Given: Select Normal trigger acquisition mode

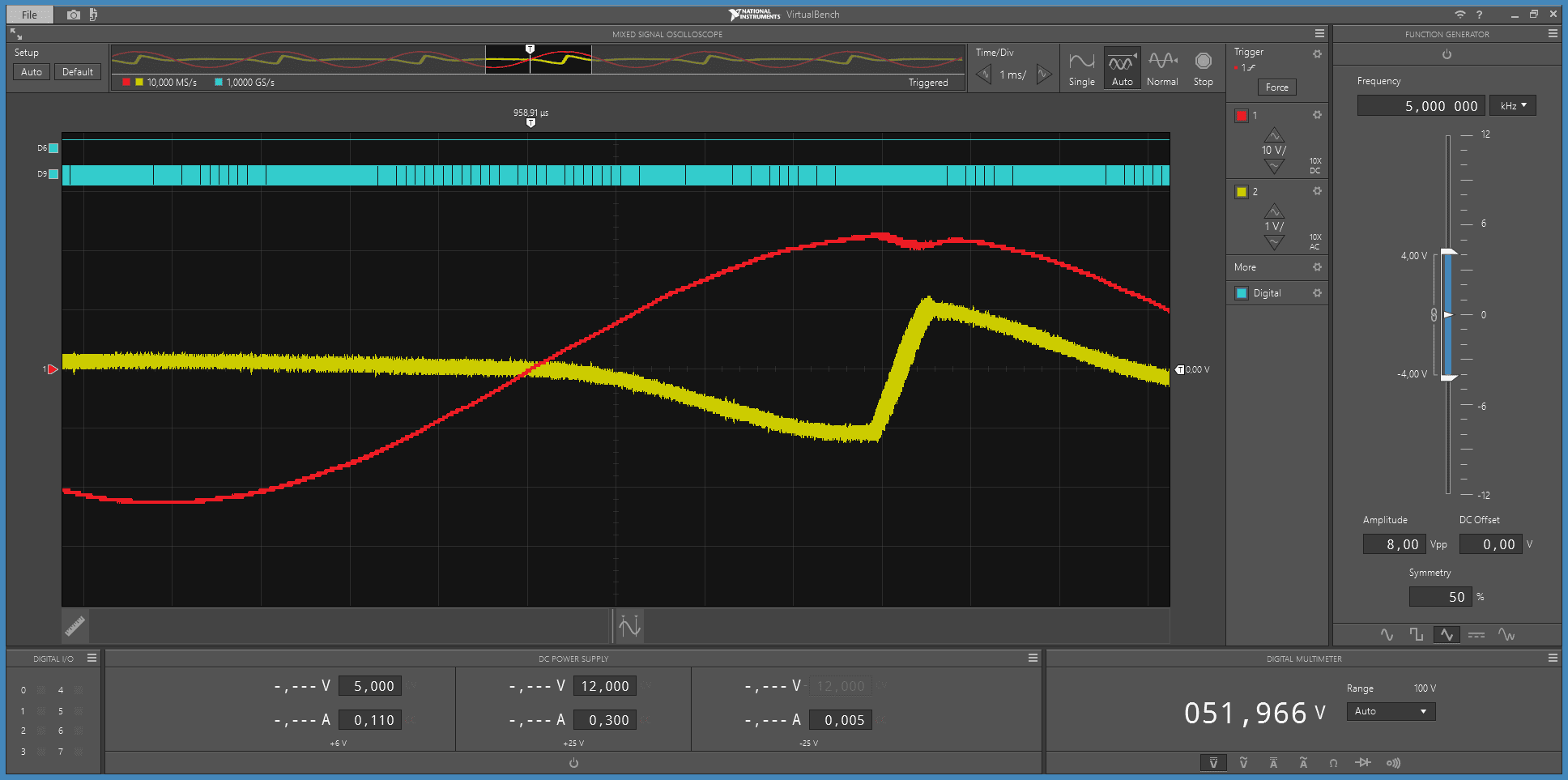Looking at the screenshot, I should click(x=1162, y=69).
